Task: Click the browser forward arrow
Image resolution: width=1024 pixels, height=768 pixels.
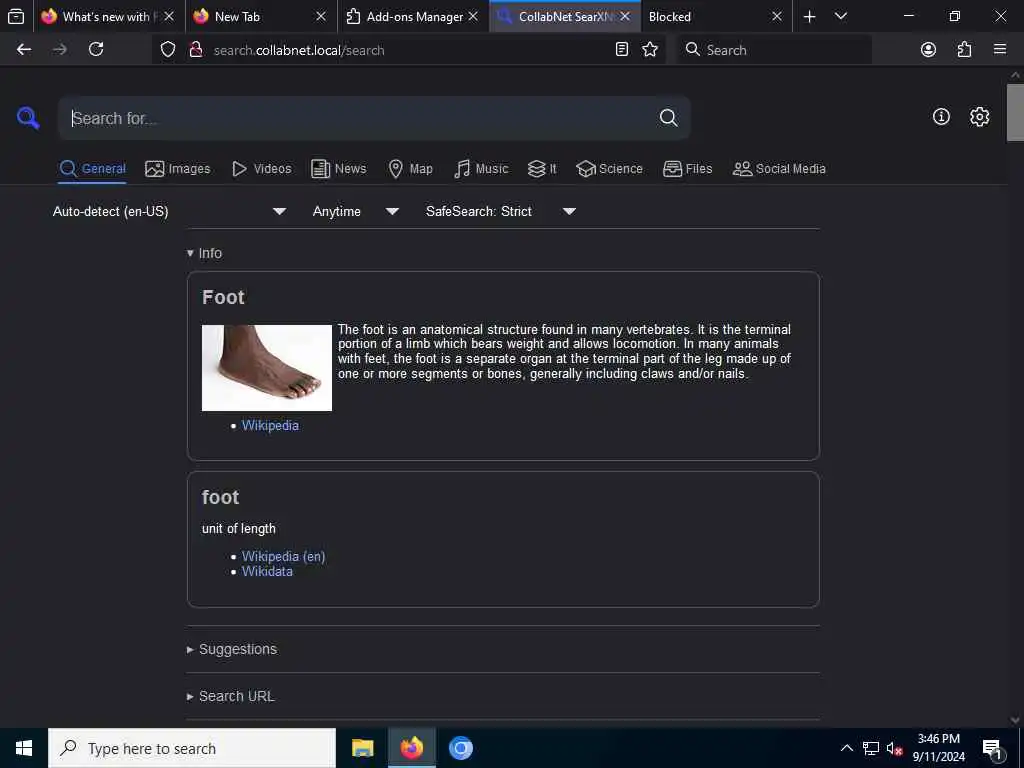Action: point(59,50)
